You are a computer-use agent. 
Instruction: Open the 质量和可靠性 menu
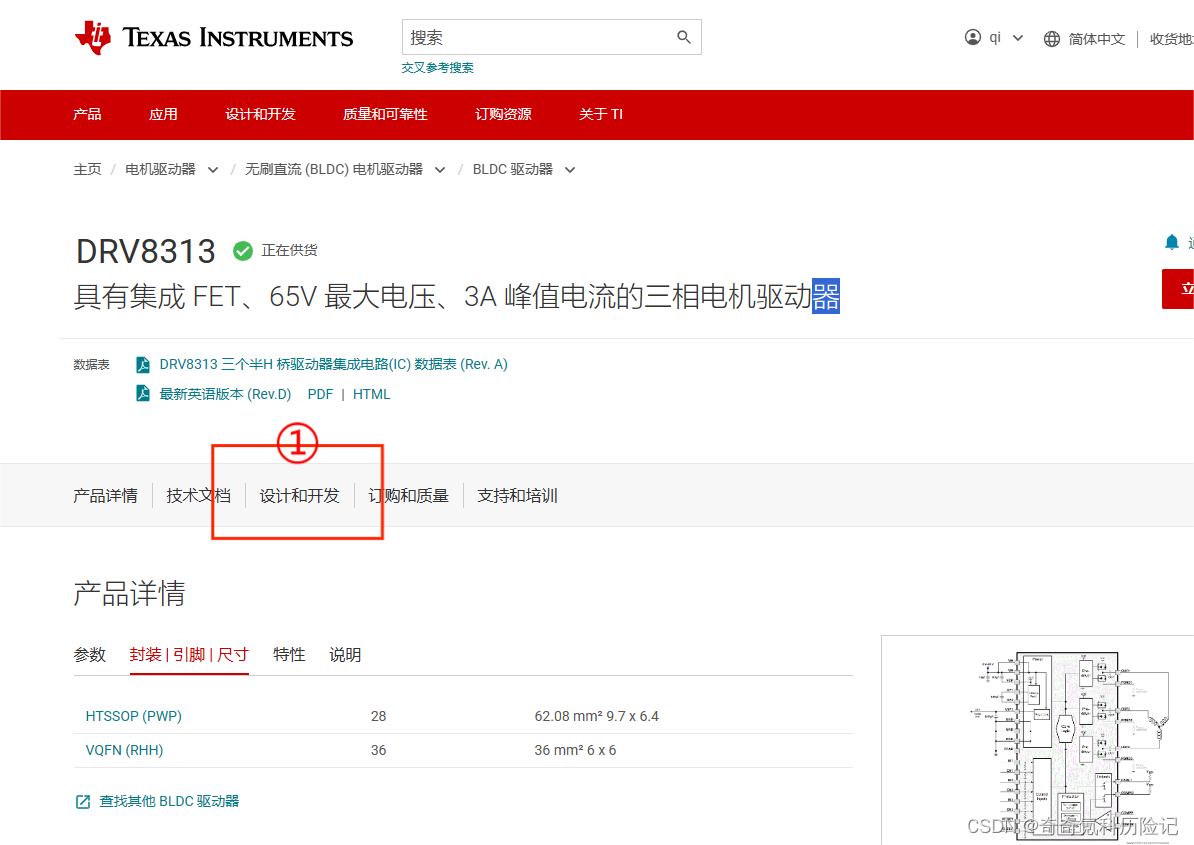coord(385,114)
